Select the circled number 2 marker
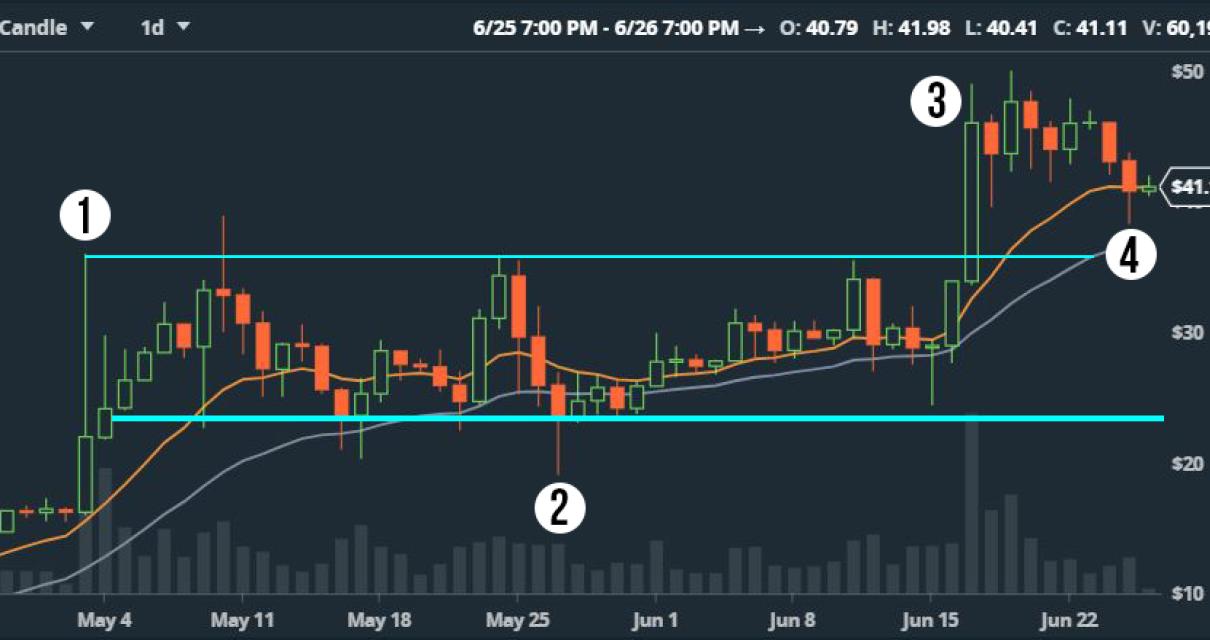The image size is (1210, 640). 559,507
